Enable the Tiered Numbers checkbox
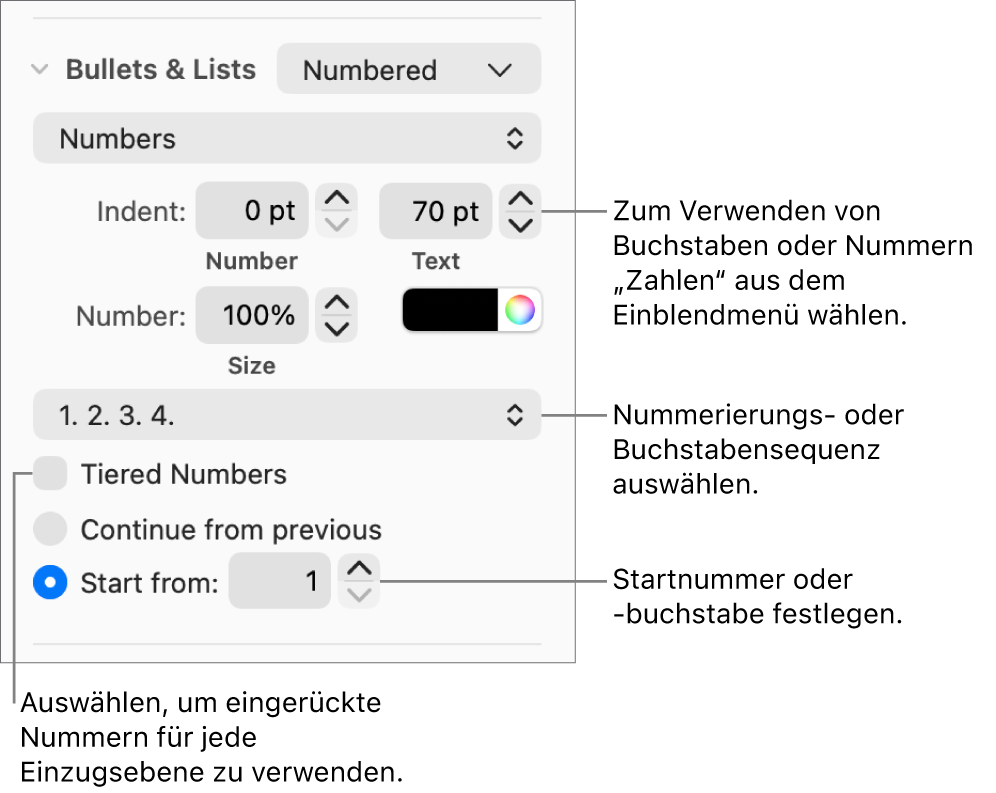The image size is (996, 793). (50, 474)
